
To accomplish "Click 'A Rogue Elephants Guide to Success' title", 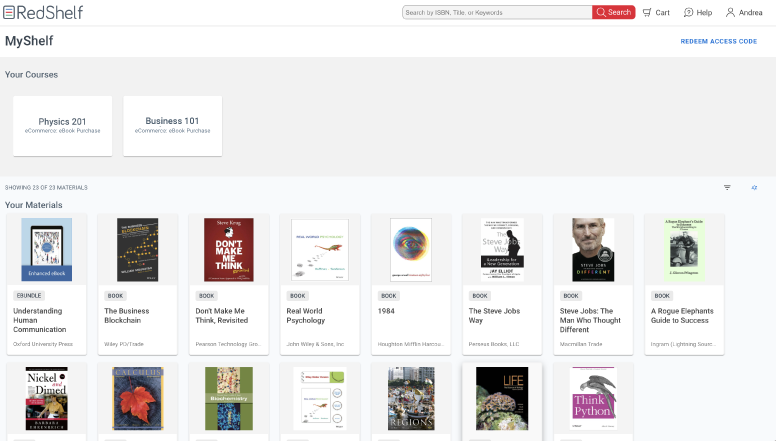I will point(682,316).
